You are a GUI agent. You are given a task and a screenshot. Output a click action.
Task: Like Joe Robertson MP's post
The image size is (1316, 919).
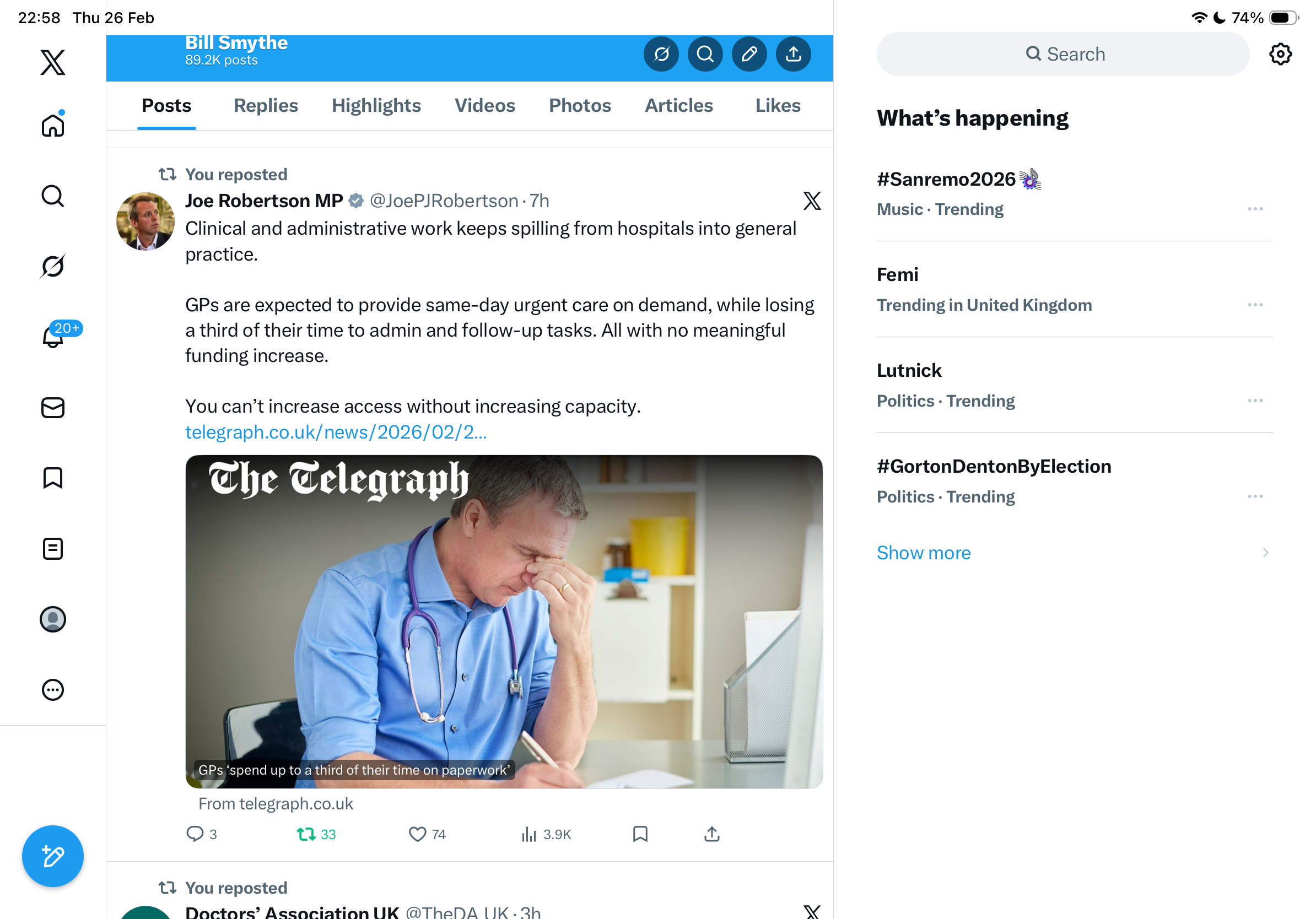coord(427,834)
